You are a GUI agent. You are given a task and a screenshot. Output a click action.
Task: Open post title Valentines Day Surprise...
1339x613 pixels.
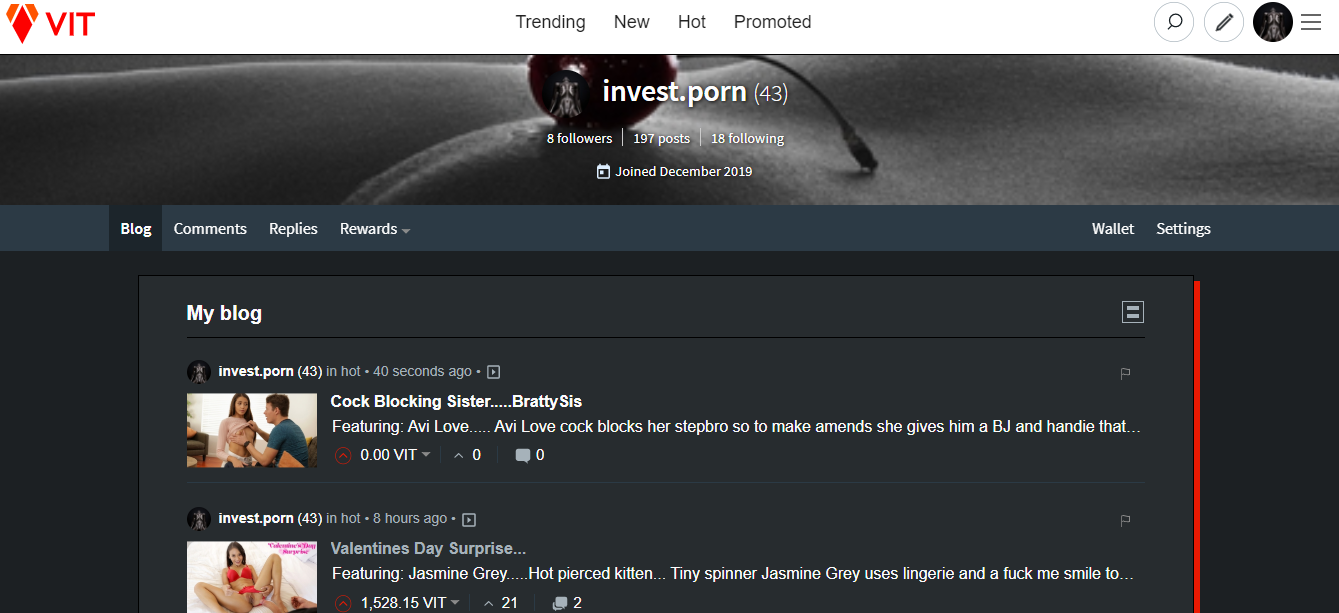pyautogui.click(x=428, y=548)
